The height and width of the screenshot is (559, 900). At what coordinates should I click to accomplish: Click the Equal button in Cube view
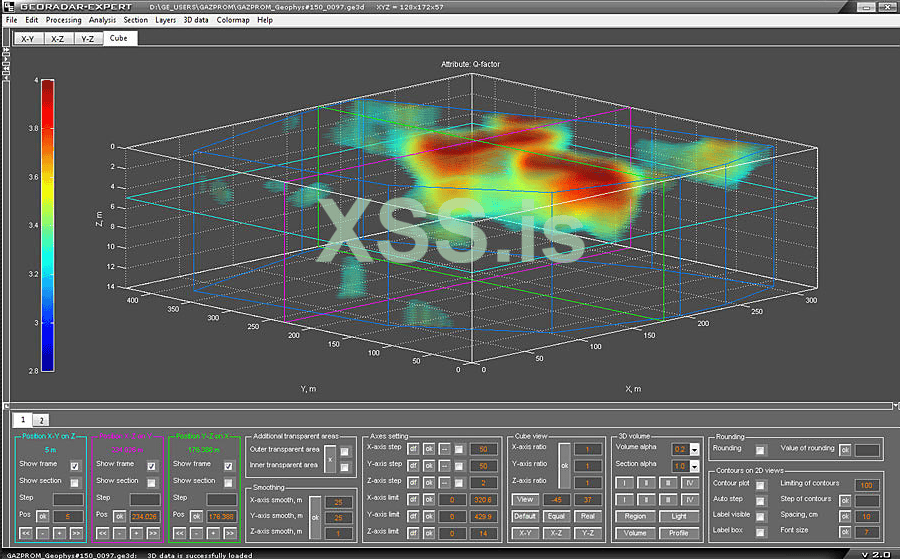[558, 516]
